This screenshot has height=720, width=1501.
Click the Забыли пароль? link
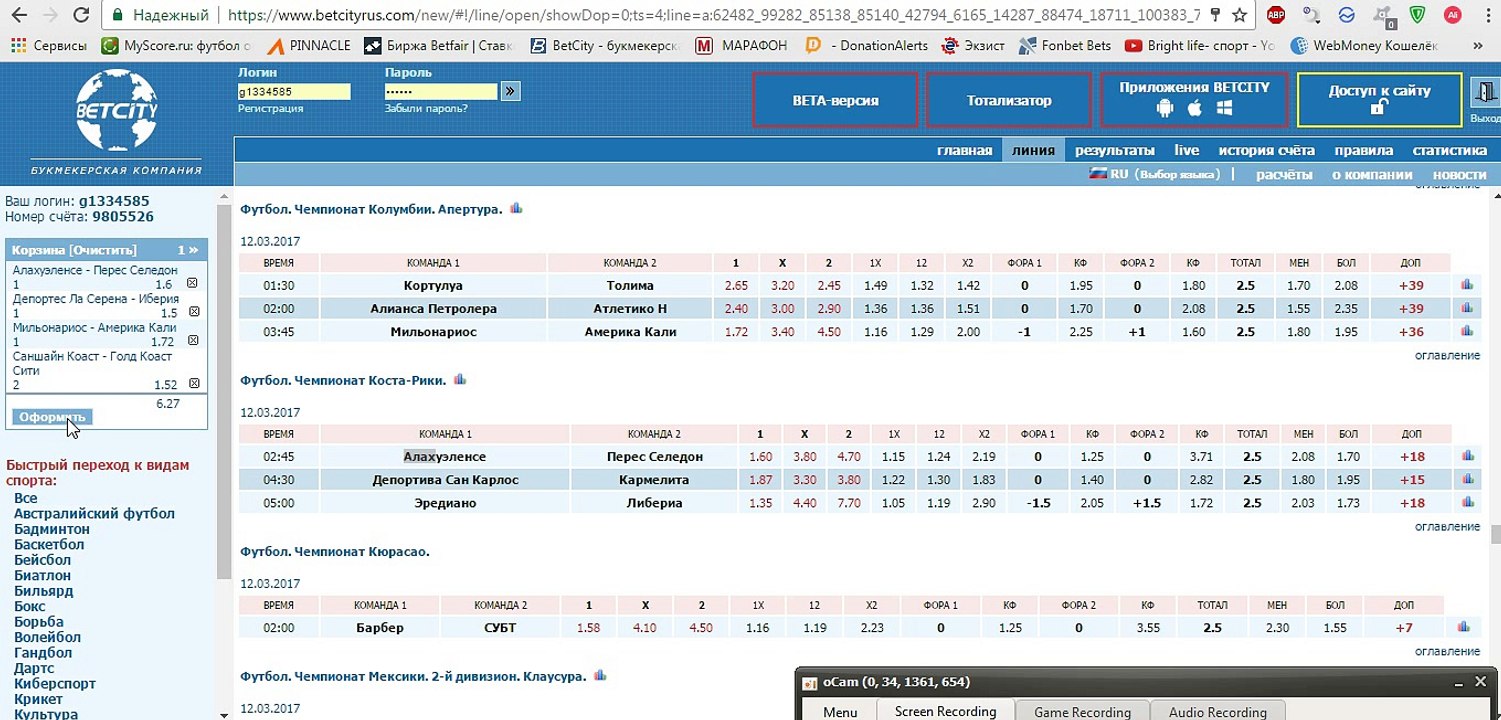coord(426,108)
